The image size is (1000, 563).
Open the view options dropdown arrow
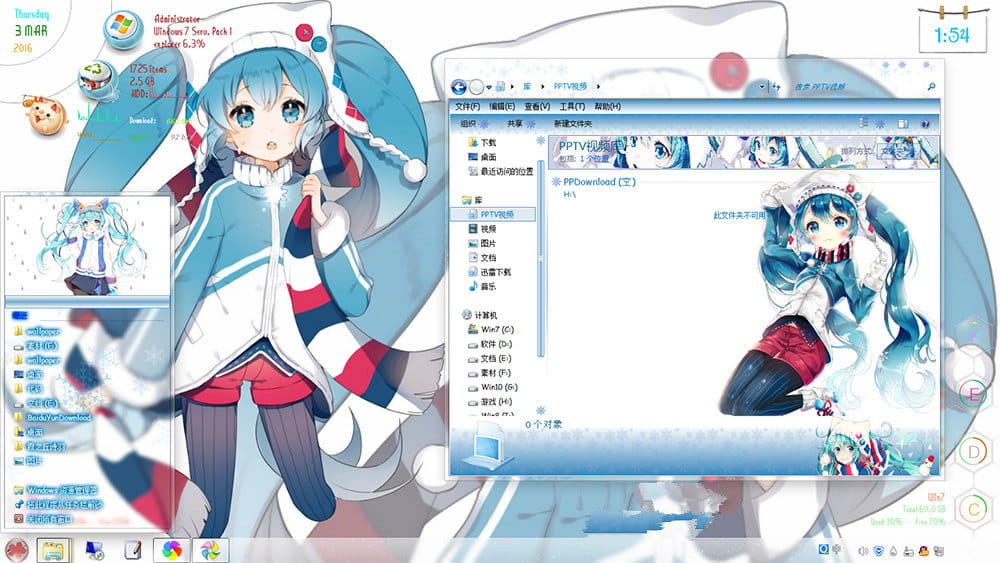(x=880, y=124)
